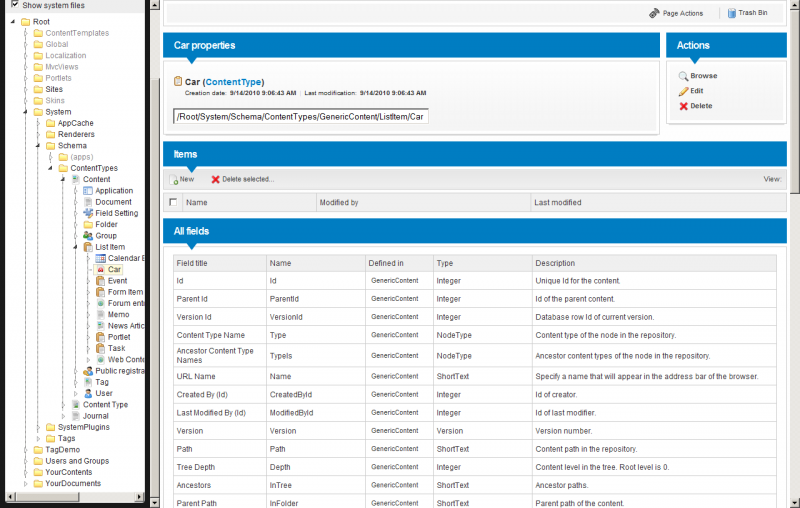Click the Calendar Event node icon
Screen dimensions: 800x508
tap(101, 258)
